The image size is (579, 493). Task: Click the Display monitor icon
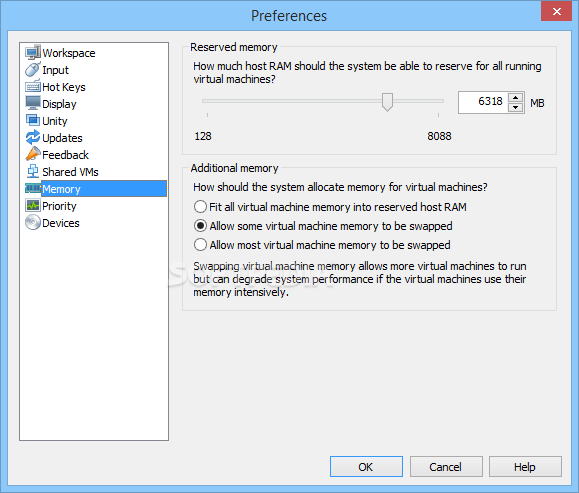(33, 103)
